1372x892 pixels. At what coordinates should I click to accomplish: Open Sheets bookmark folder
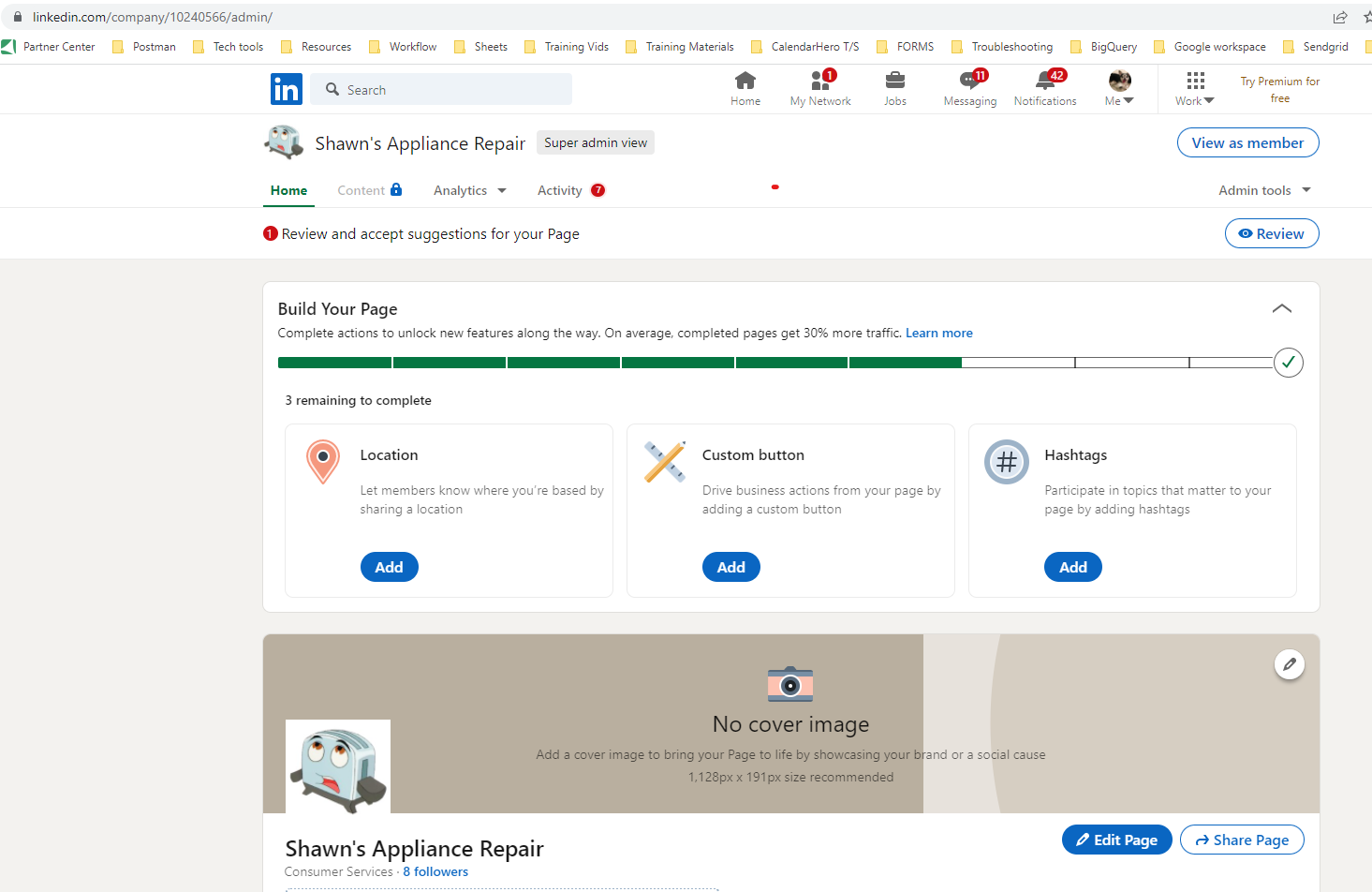480,47
